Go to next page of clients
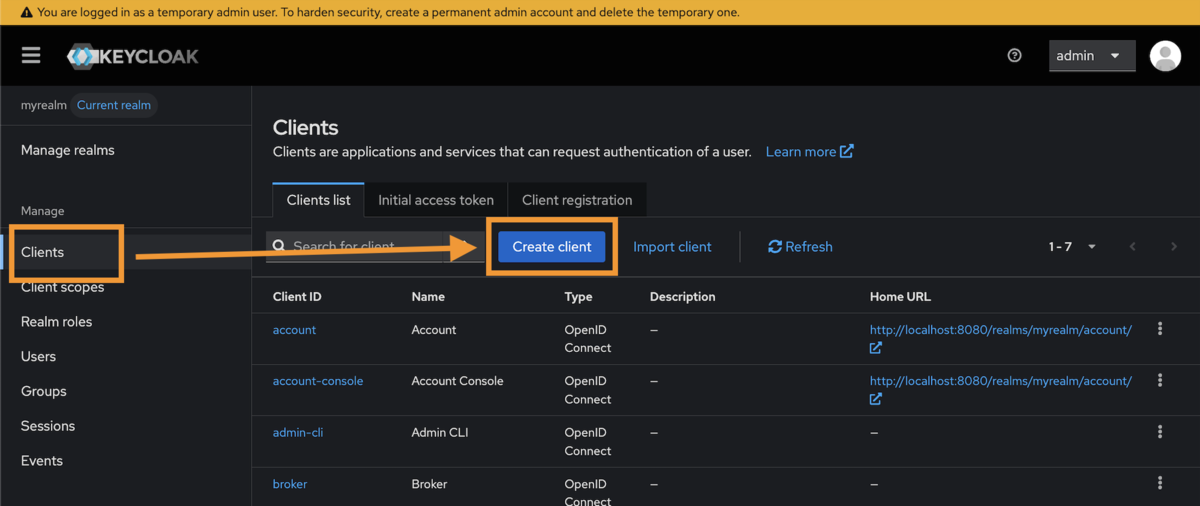The height and width of the screenshot is (506, 1200). coord(1174,247)
